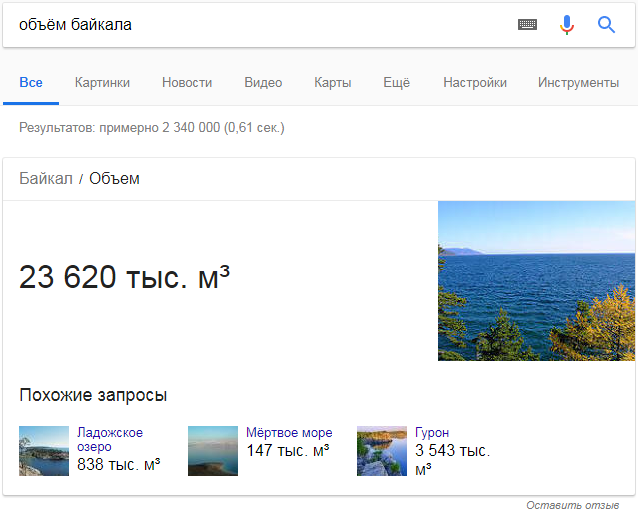Open the Карты tab
The image size is (638, 514).
333,83
